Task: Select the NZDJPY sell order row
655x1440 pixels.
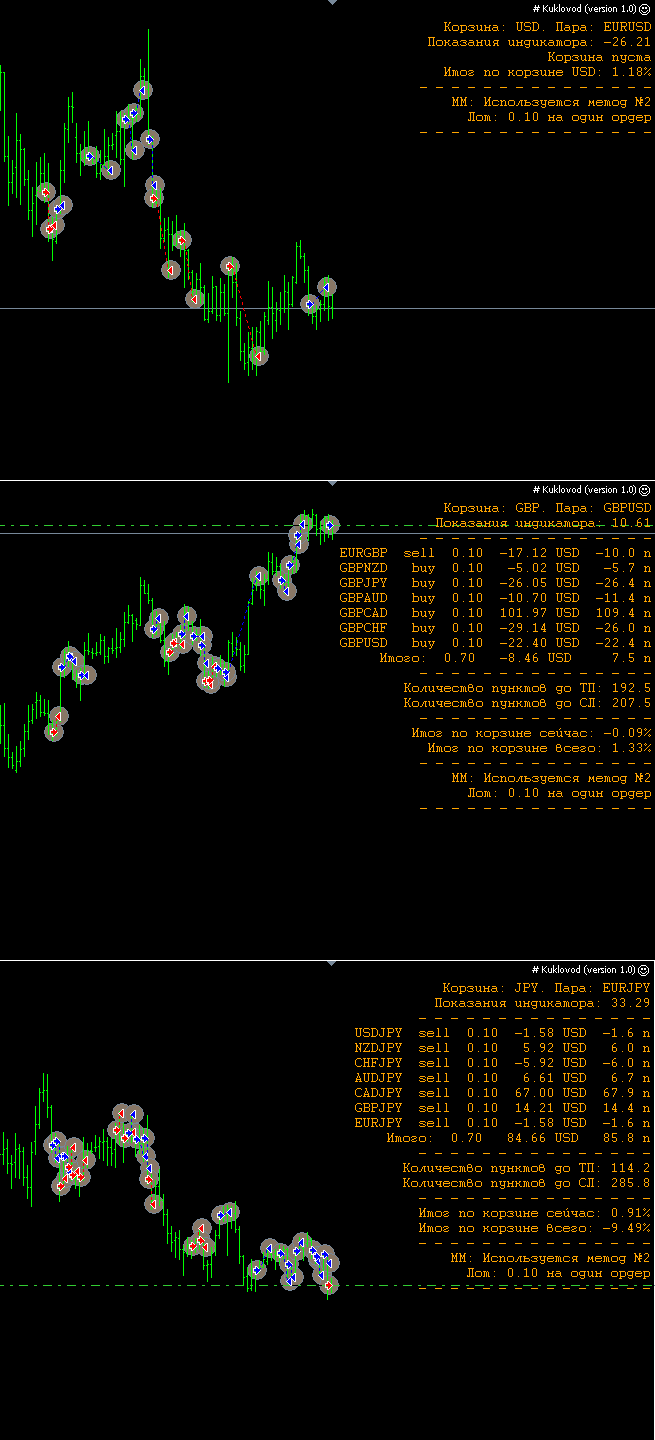Action: 503,1048
